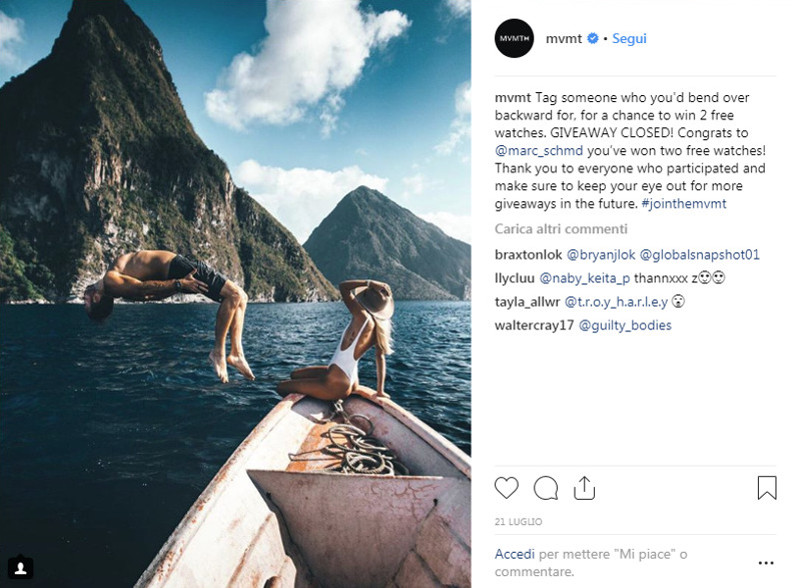This screenshot has width=800, height=588.
Task: Open comments with the speech bubble icon
Action: 546,488
